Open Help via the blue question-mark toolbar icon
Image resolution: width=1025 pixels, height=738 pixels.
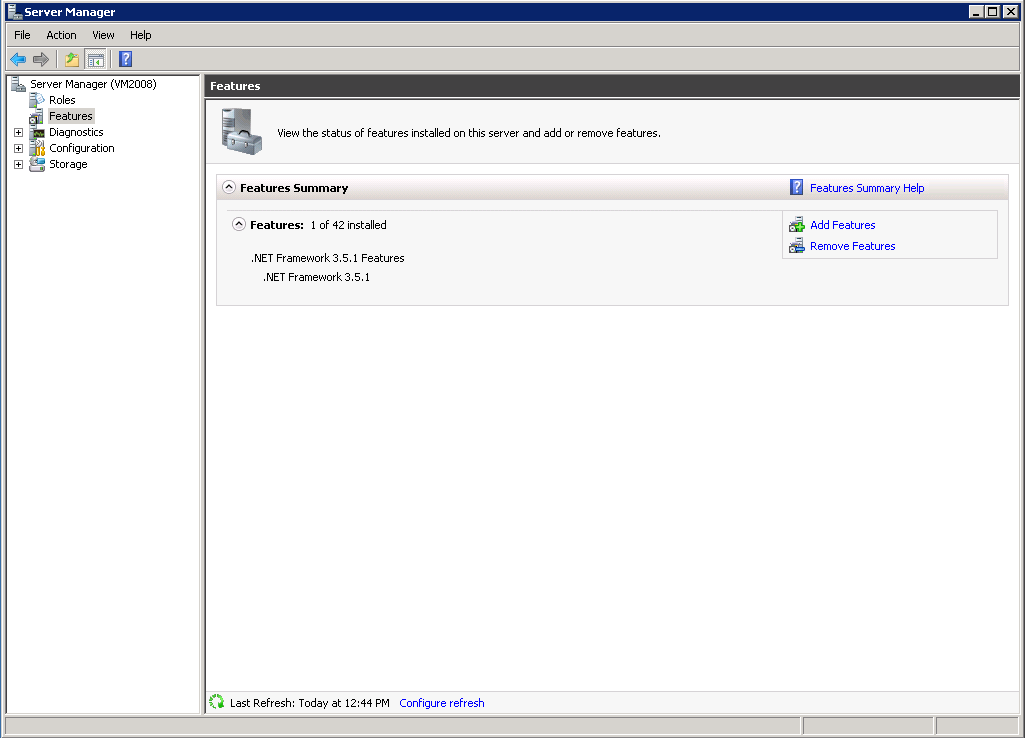pos(125,59)
